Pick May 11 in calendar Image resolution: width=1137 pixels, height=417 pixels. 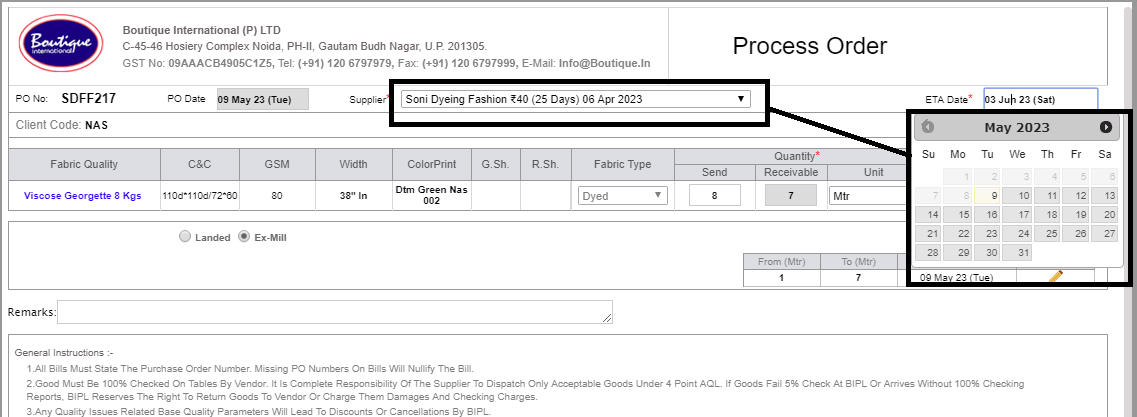click(x=1046, y=195)
